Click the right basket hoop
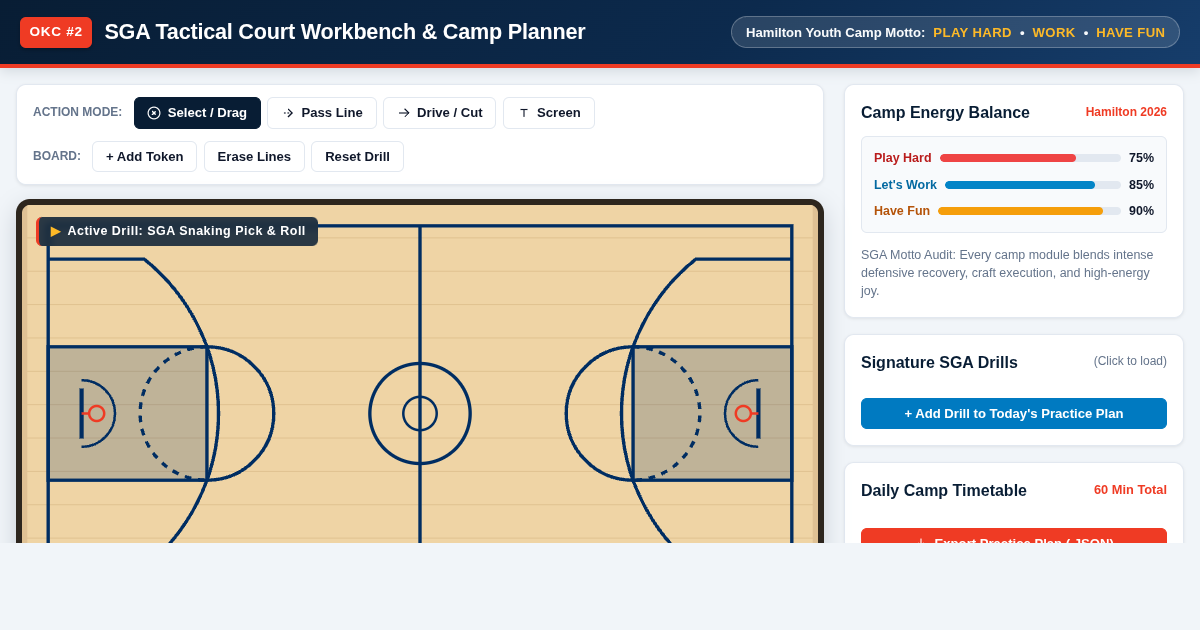 point(743,413)
